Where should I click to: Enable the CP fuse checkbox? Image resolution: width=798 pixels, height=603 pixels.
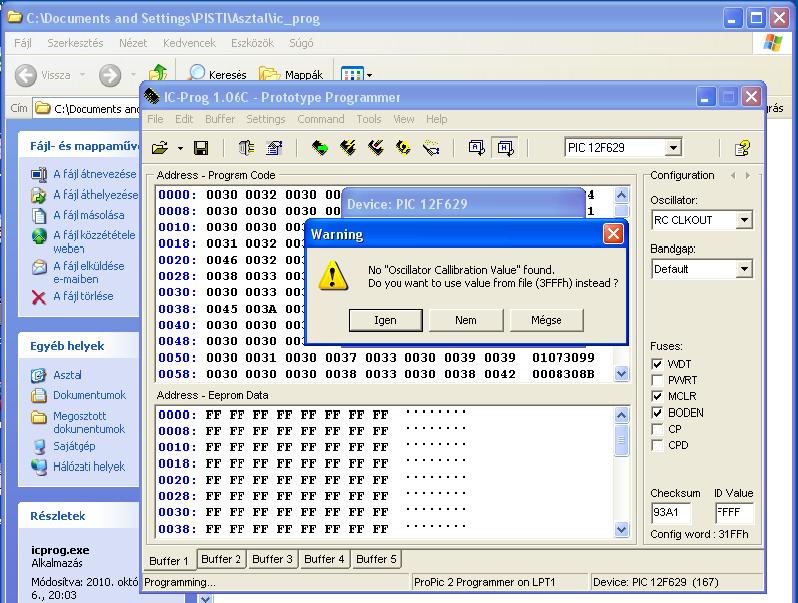(x=657, y=429)
